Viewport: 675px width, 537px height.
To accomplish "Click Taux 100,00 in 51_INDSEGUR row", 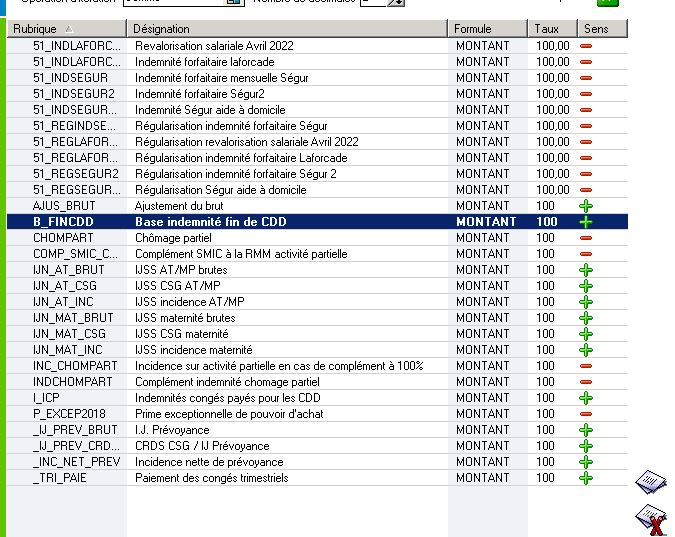I will (x=553, y=78).
